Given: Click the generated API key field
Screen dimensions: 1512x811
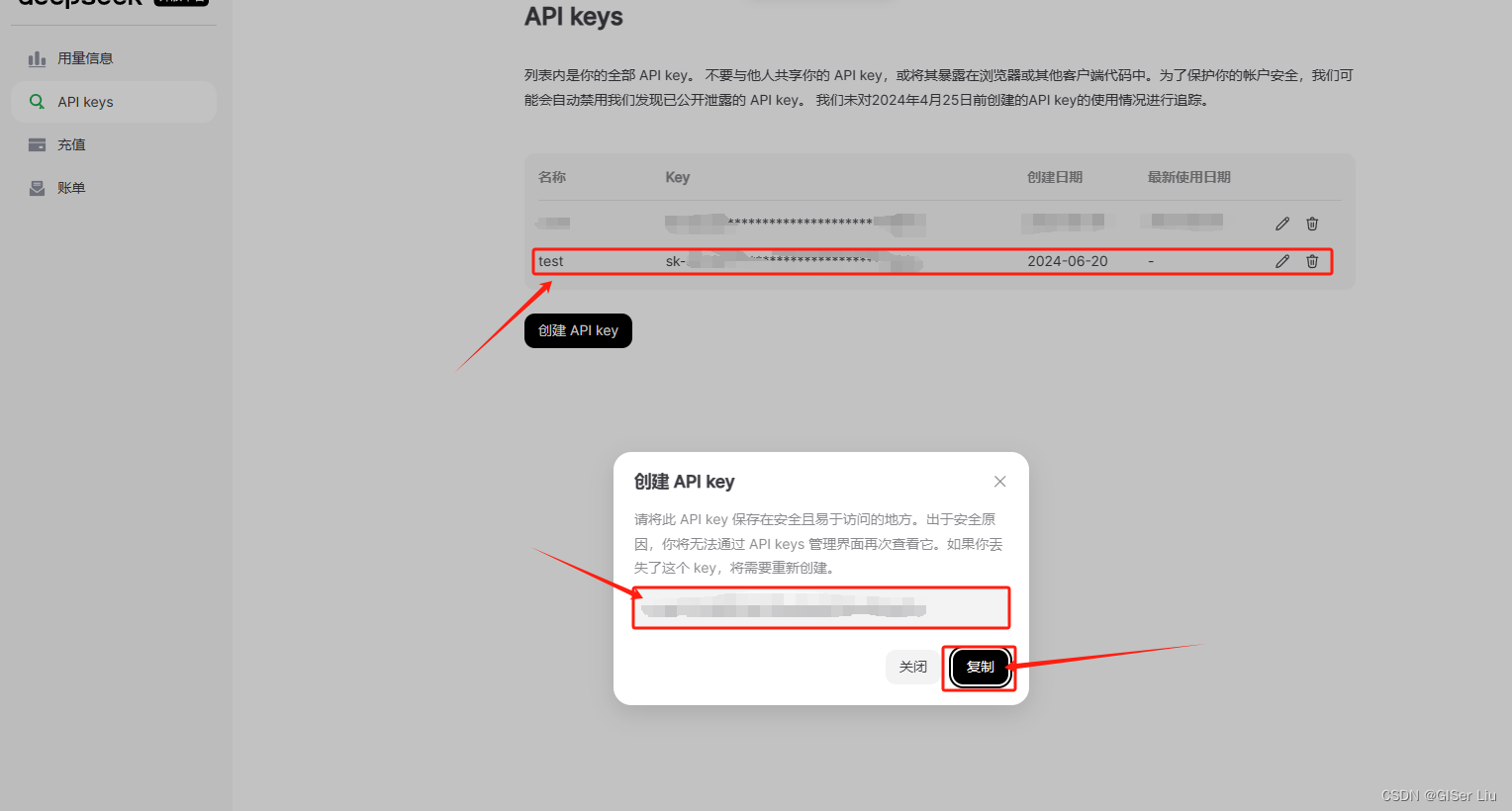Looking at the screenshot, I should (x=821, y=607).
